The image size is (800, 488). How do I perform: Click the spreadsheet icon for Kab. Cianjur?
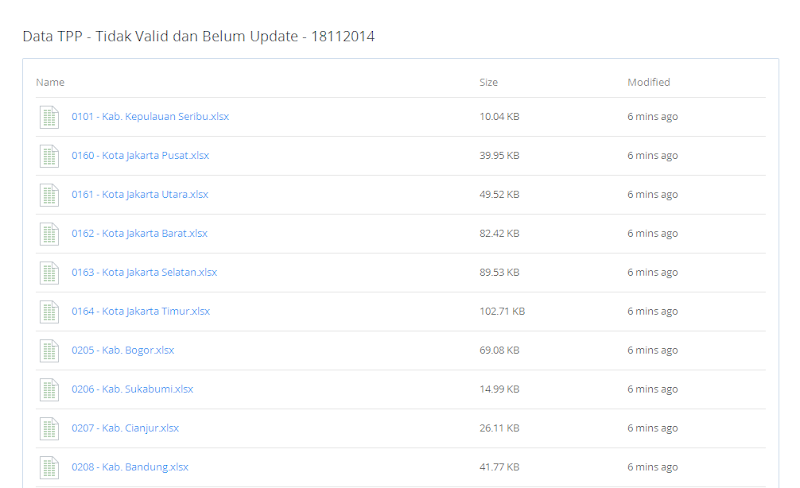[49, 429]
